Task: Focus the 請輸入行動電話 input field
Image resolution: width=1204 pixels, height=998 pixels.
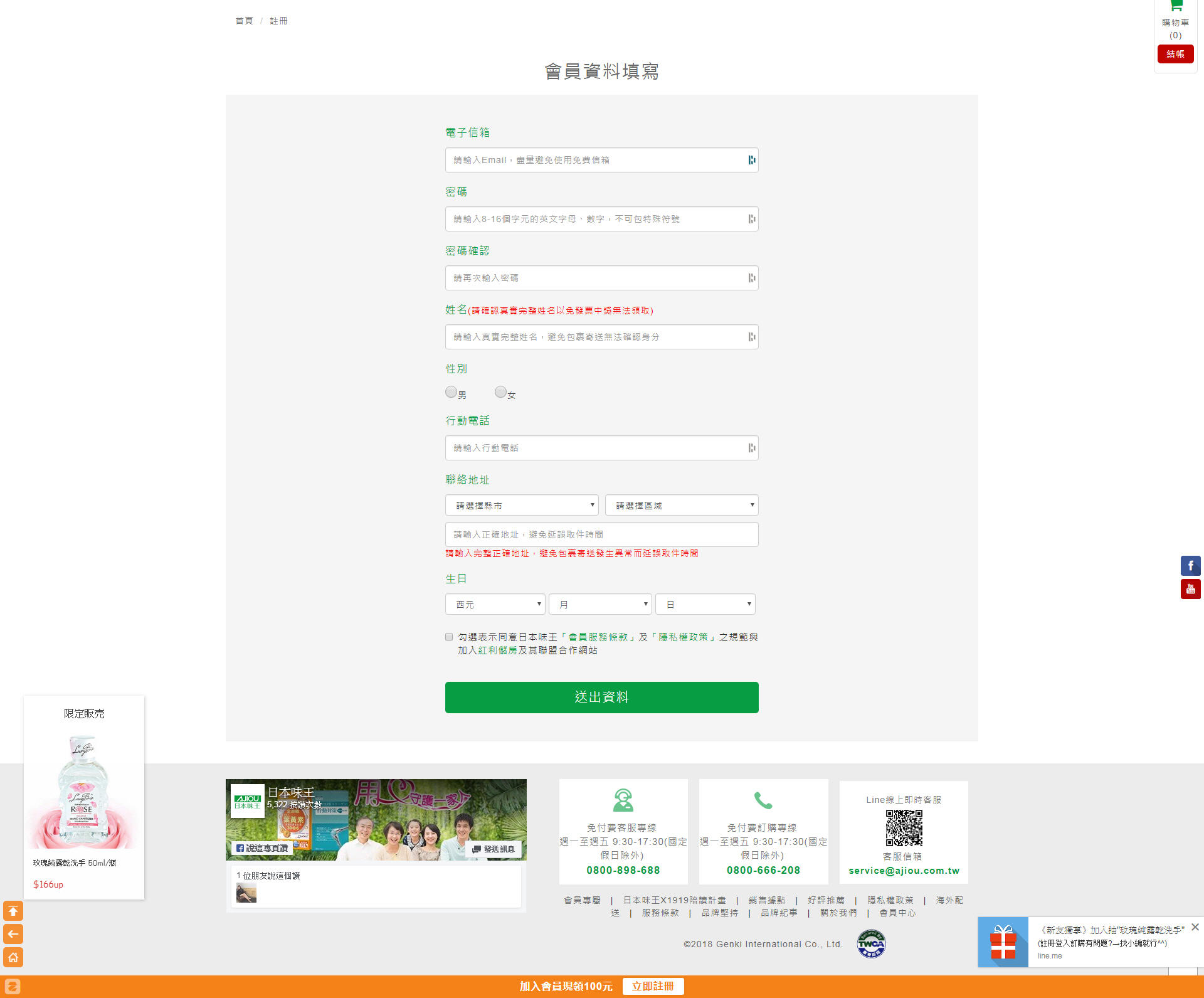Action: click(602, 448)
